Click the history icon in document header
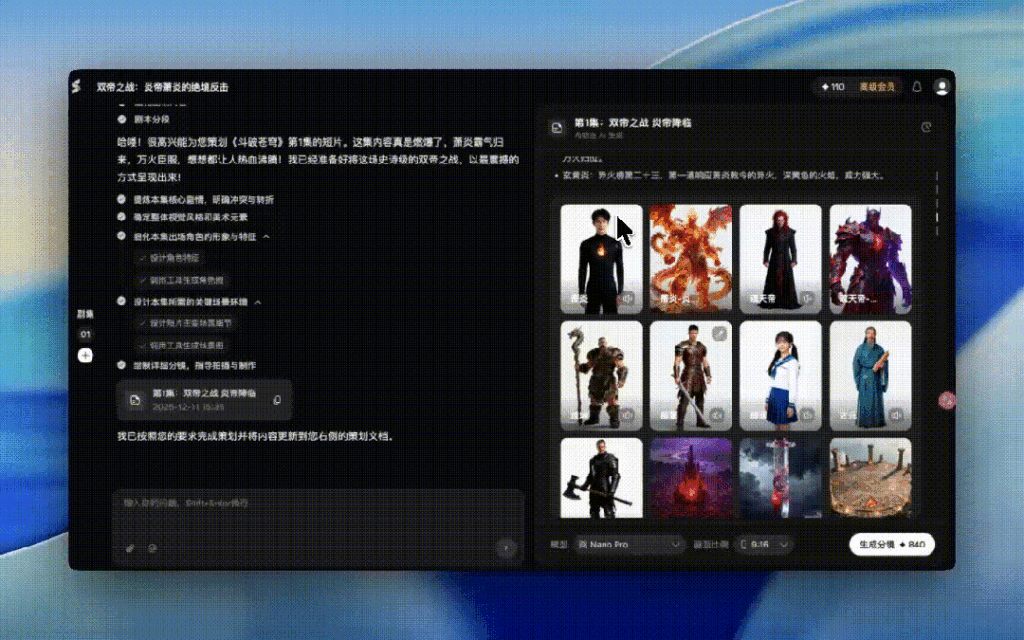The width and height of the screenshot is (1024, 640). 926,127
